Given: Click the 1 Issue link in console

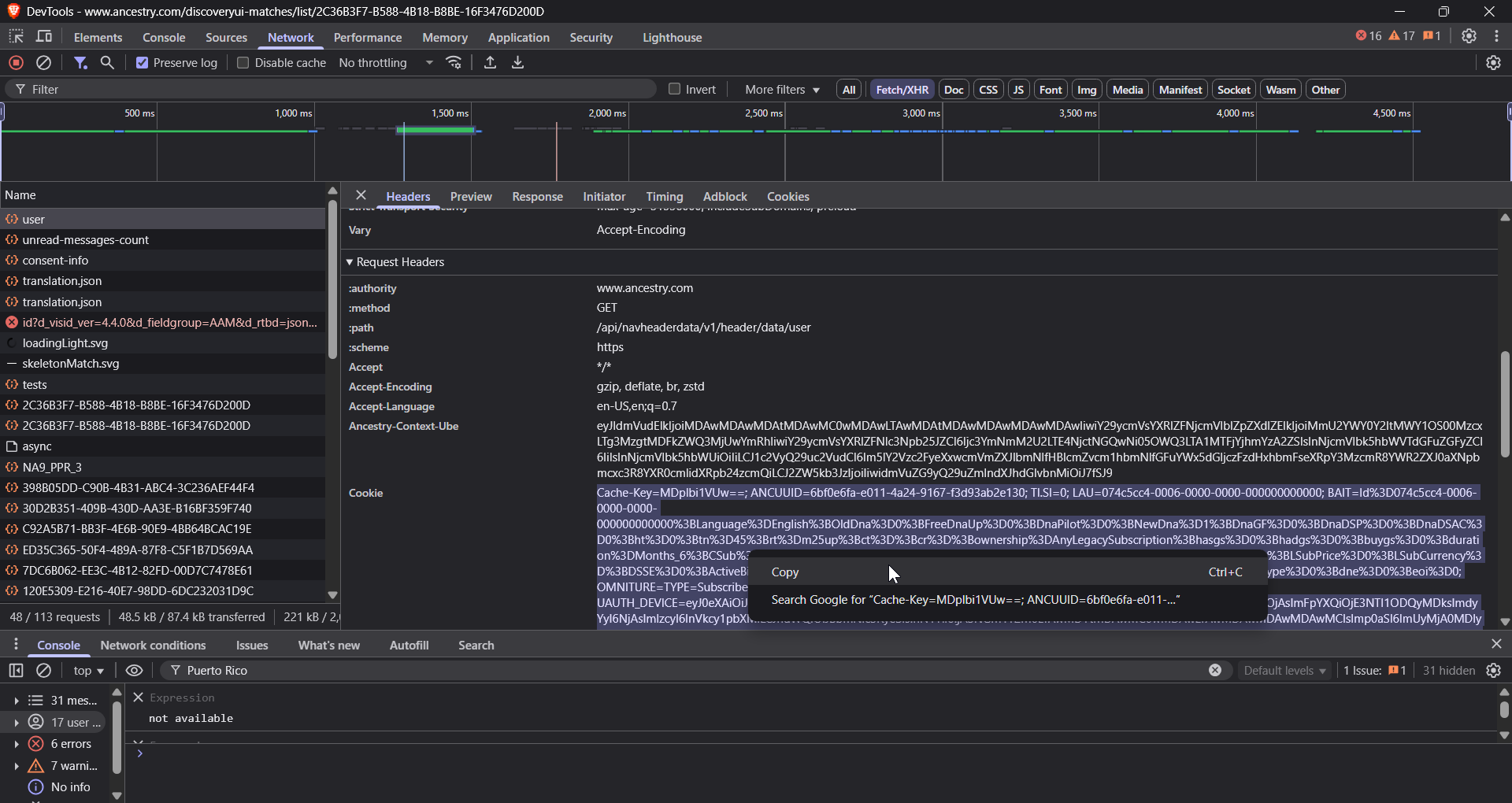Looking at the screenshot, I should point(1374,671).
